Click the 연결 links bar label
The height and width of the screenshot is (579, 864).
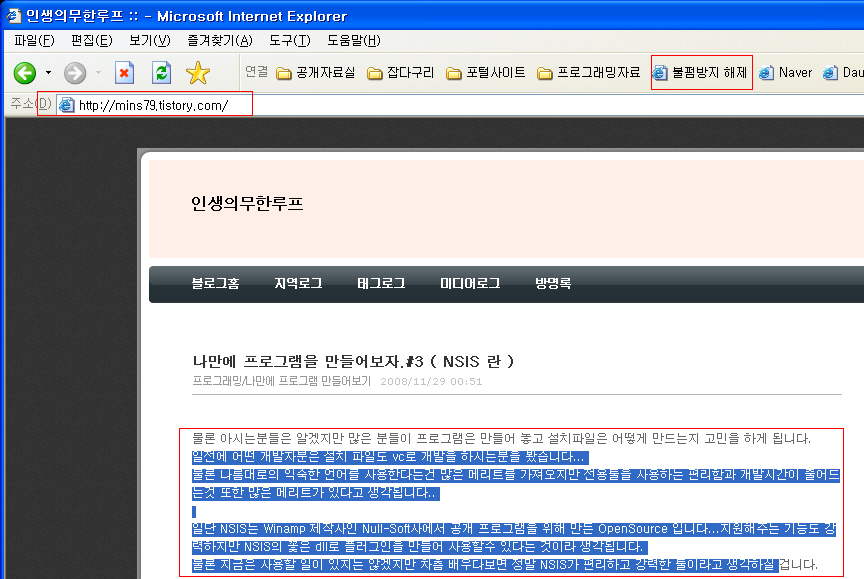point(256,72)
